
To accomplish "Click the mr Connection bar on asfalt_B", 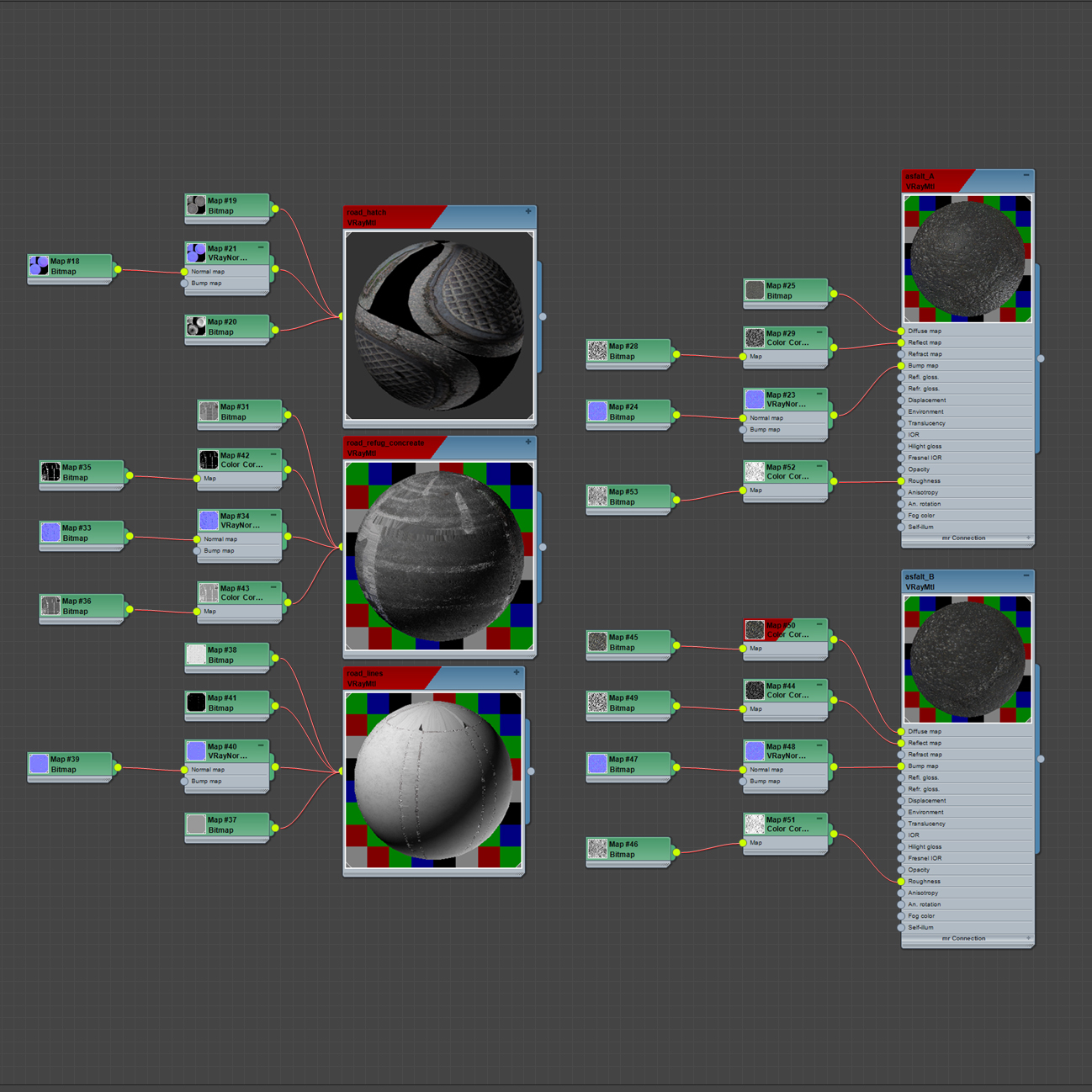I will tap(966, 938).
